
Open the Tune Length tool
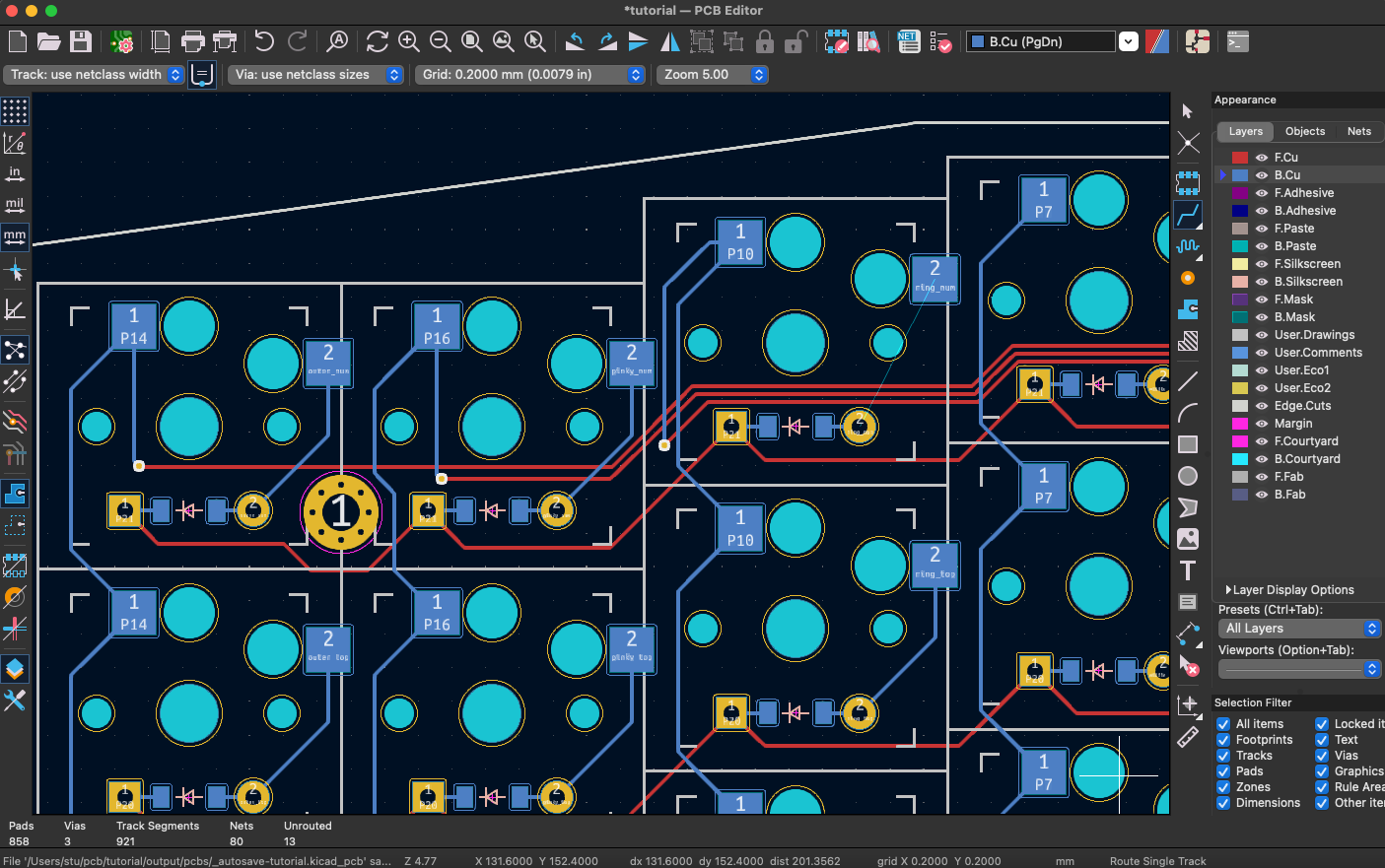[x=1188, y=246]
